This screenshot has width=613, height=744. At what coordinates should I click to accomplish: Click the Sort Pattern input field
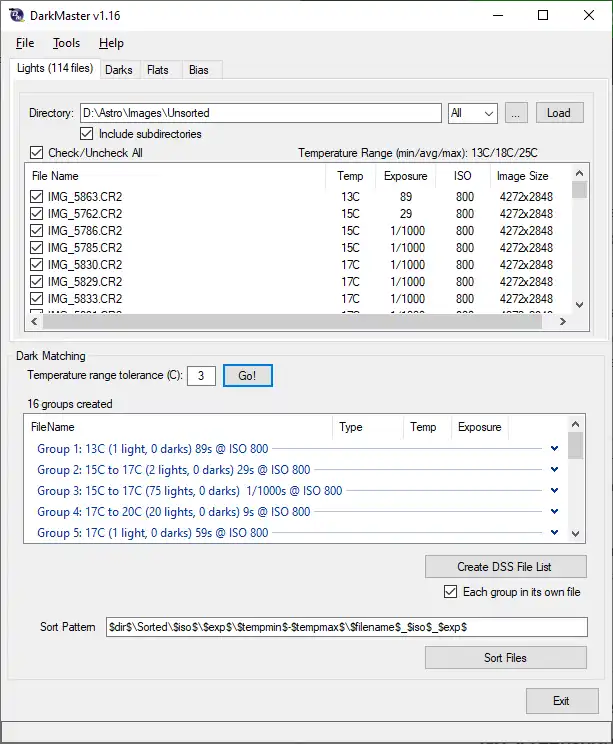(x=347, y=627)
